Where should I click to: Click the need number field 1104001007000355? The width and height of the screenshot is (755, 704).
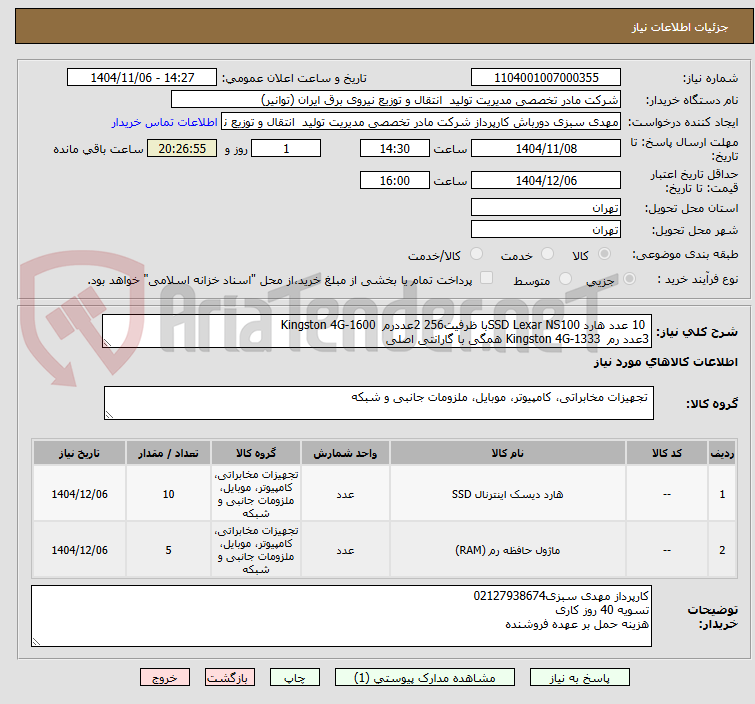[x=546, y=78]
